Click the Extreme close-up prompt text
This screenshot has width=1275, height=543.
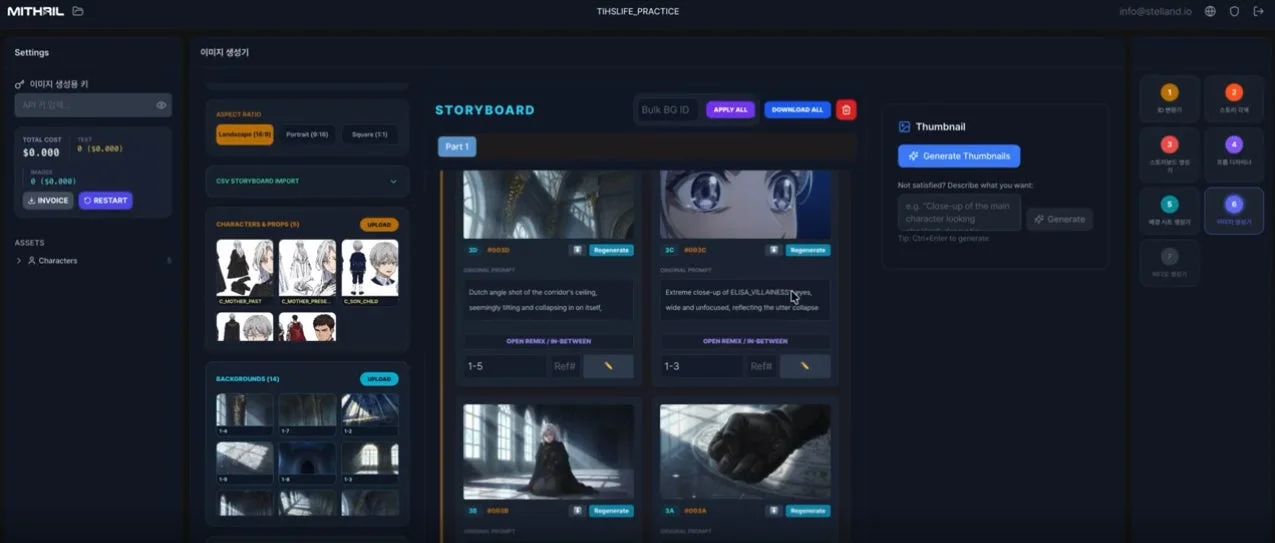pyautogui.click(x=745, y=300)
